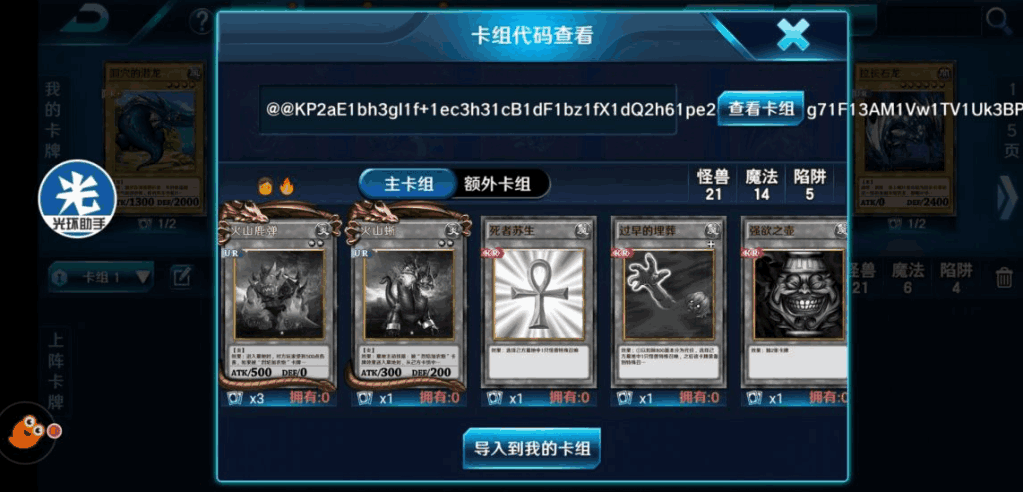The height and width of the screenshot is (492, 1023).
Task: Click the search magnifier icon
Action: (x=998, y=22)
